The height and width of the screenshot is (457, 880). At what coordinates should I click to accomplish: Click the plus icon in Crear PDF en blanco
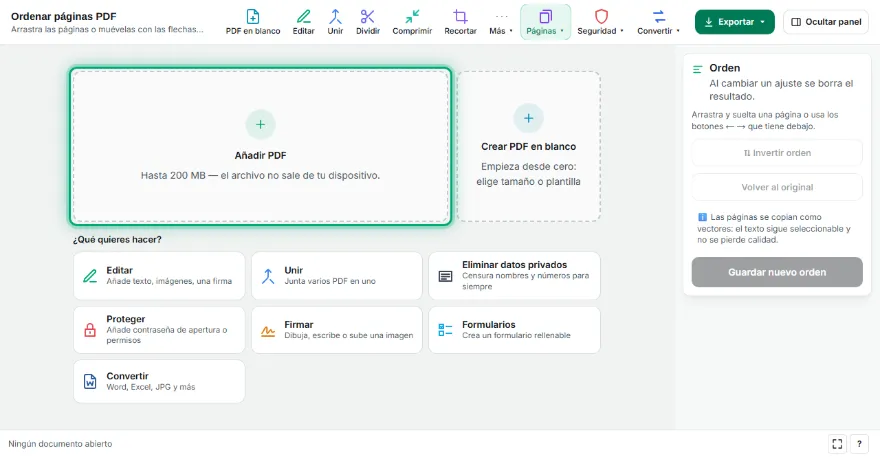529,118
